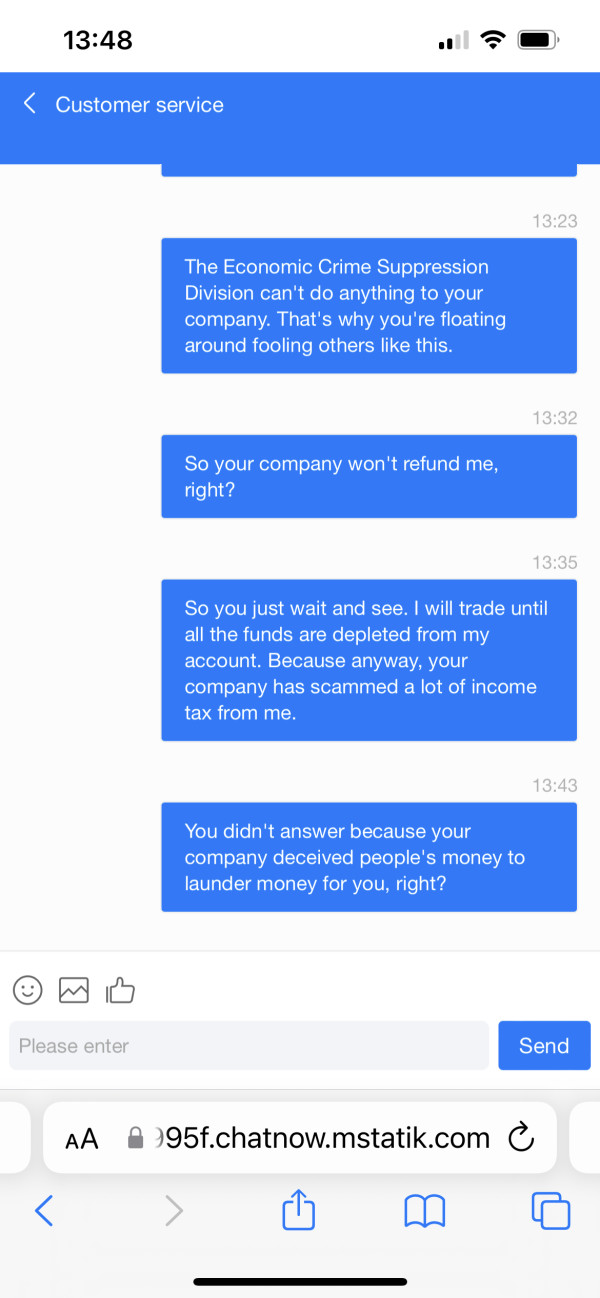Attach an image to the chat
Screen dimensions: 600x1298
coord(74,990)
